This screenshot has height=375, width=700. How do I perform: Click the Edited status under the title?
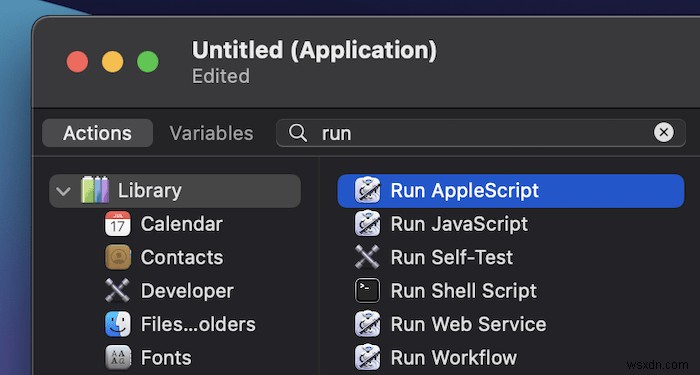(221, 76)
